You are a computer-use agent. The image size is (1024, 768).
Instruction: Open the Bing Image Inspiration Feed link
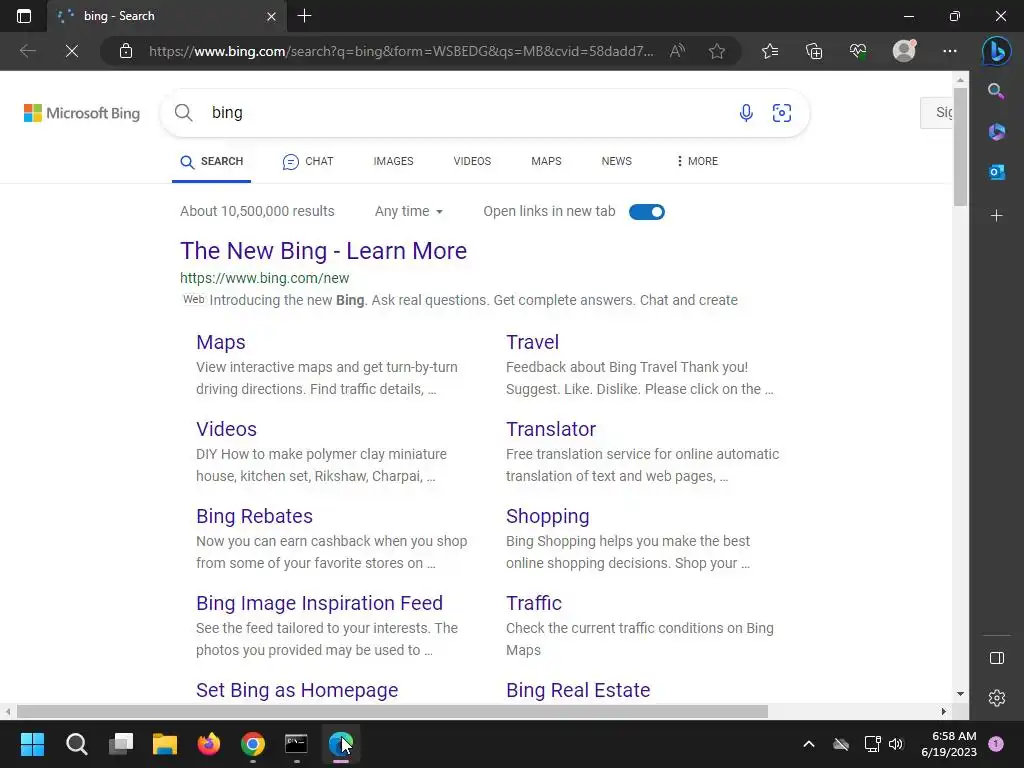point(319,603)
